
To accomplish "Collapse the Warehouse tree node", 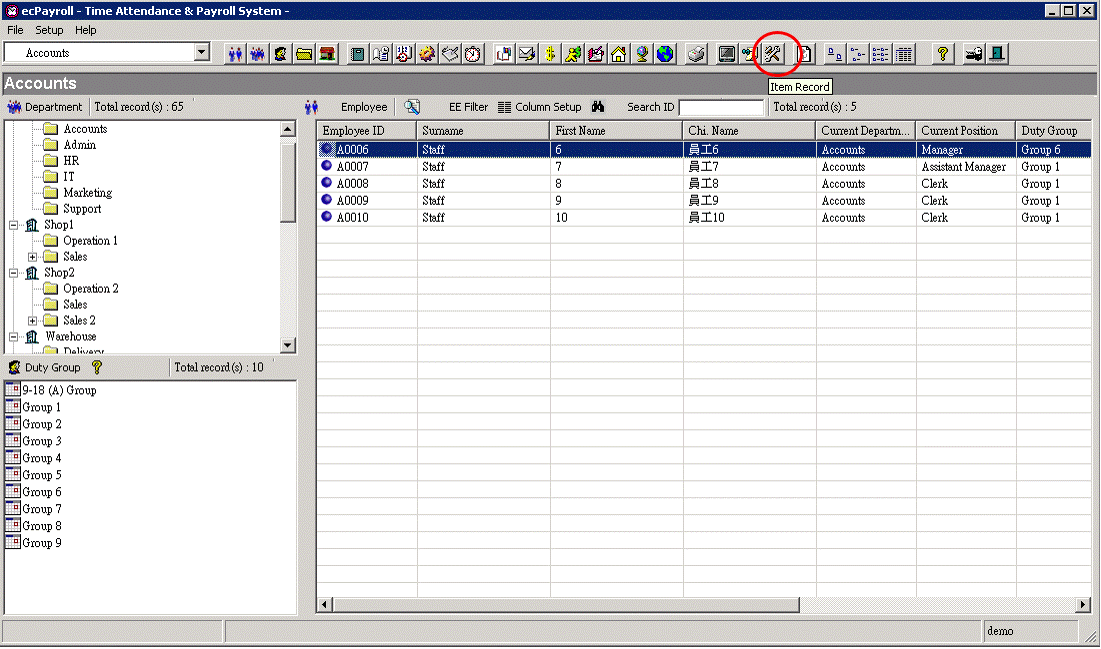I will [x=13, y=336].
